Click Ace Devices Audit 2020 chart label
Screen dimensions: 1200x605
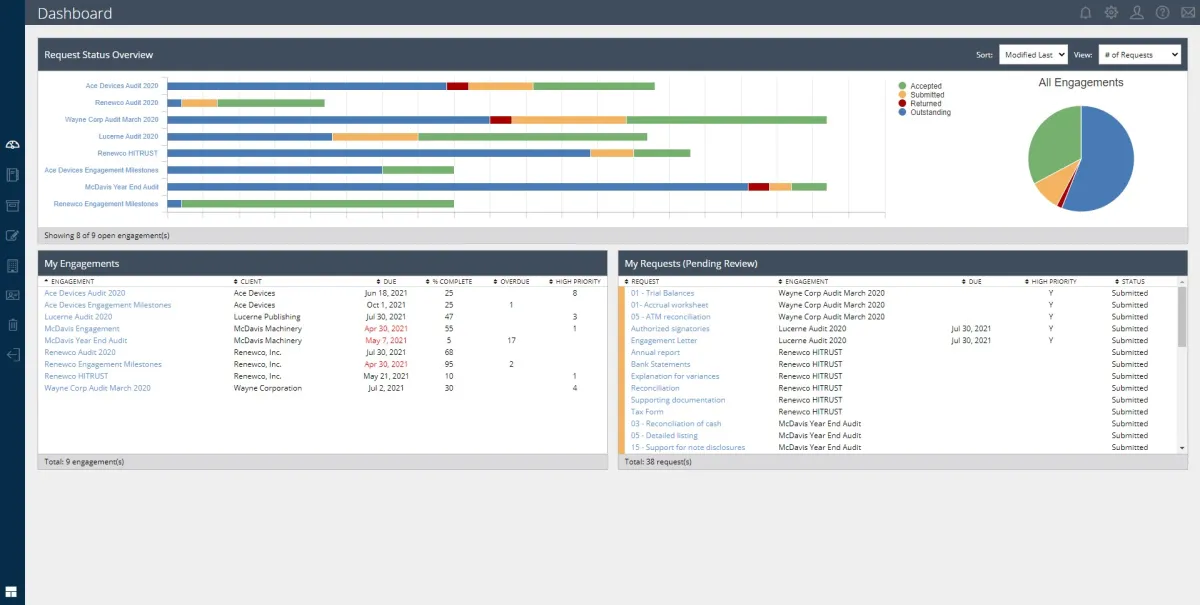click(122, 86)
